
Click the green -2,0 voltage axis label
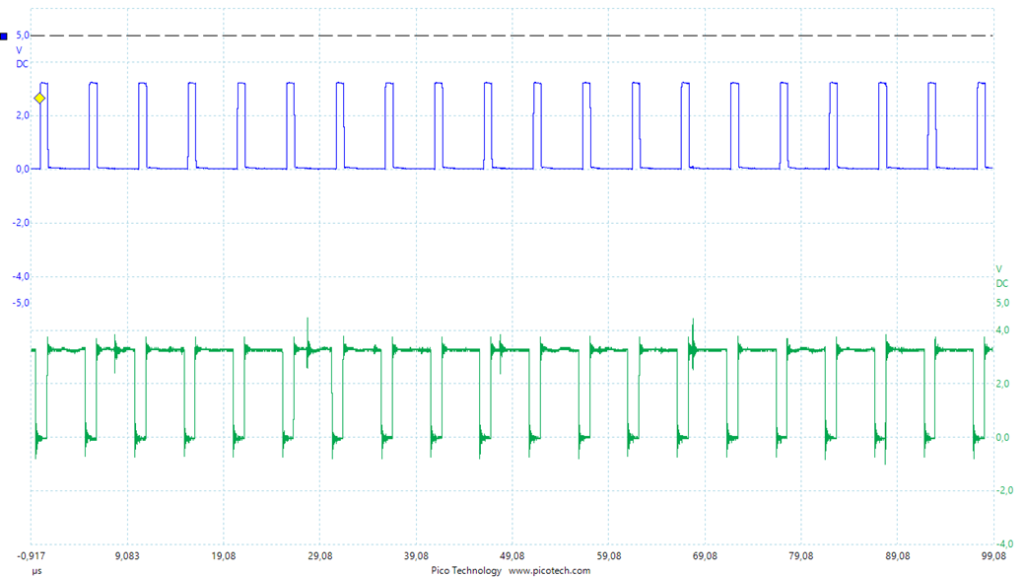1001,491
